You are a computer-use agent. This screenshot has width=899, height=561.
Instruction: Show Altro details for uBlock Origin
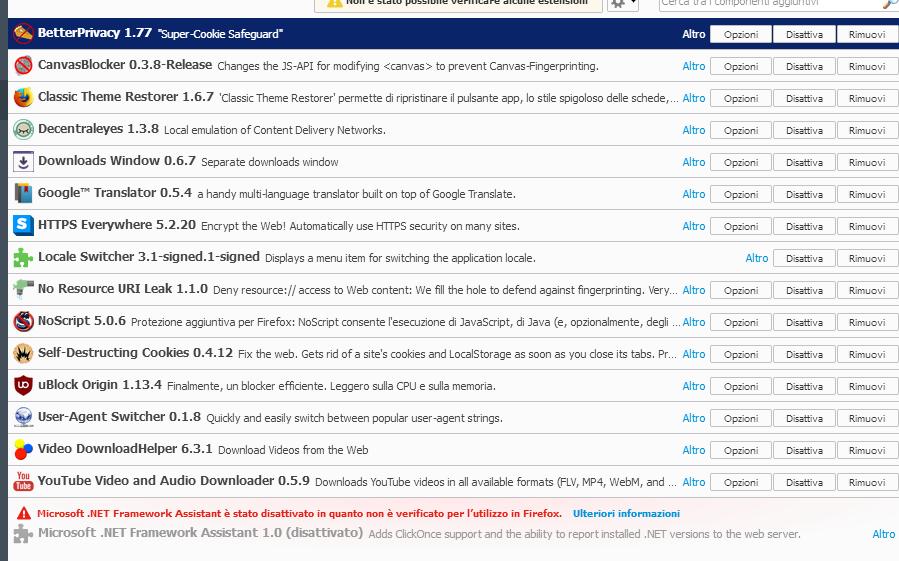(x=694, y=386)
